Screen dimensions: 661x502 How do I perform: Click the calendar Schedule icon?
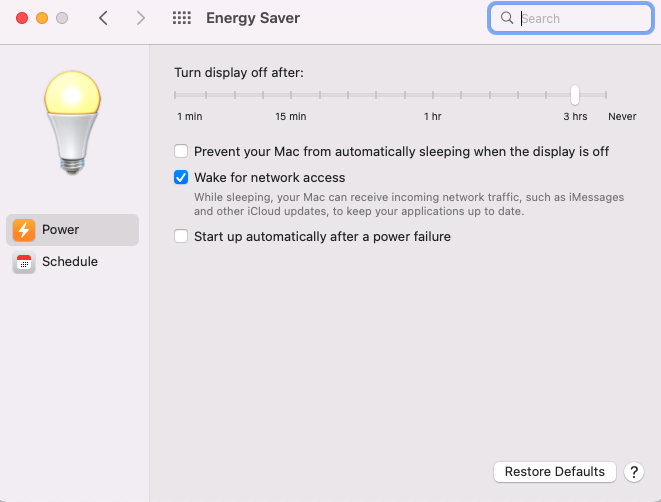coord(24,262)
